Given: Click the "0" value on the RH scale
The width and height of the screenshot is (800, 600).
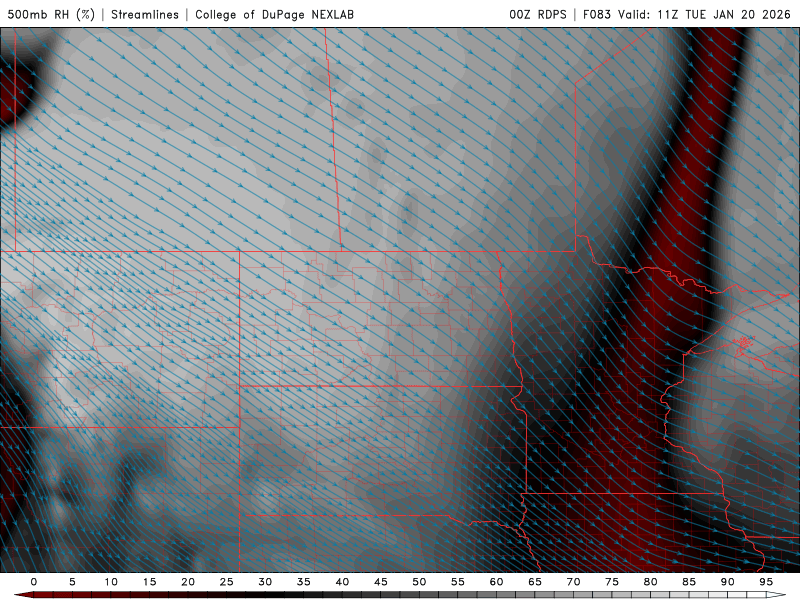Looking at the screenshot, I should [x=34, y=582].
